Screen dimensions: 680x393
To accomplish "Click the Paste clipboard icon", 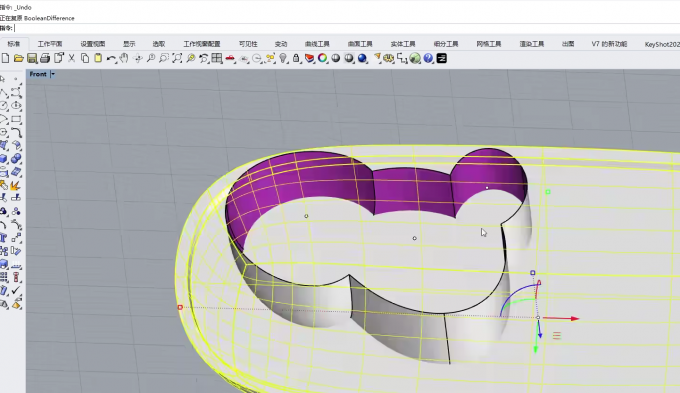I will [x=98, y=58].
